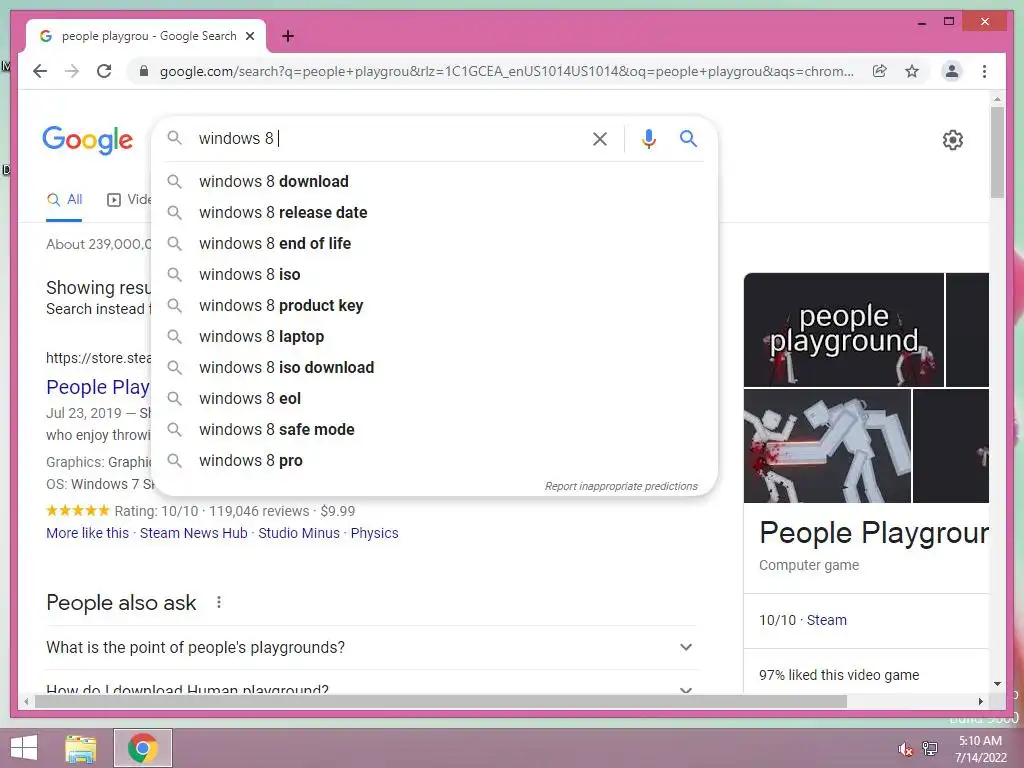Choose suggestion windows 8 release date
Screen dimensions: 1024x768
point(434,213)
